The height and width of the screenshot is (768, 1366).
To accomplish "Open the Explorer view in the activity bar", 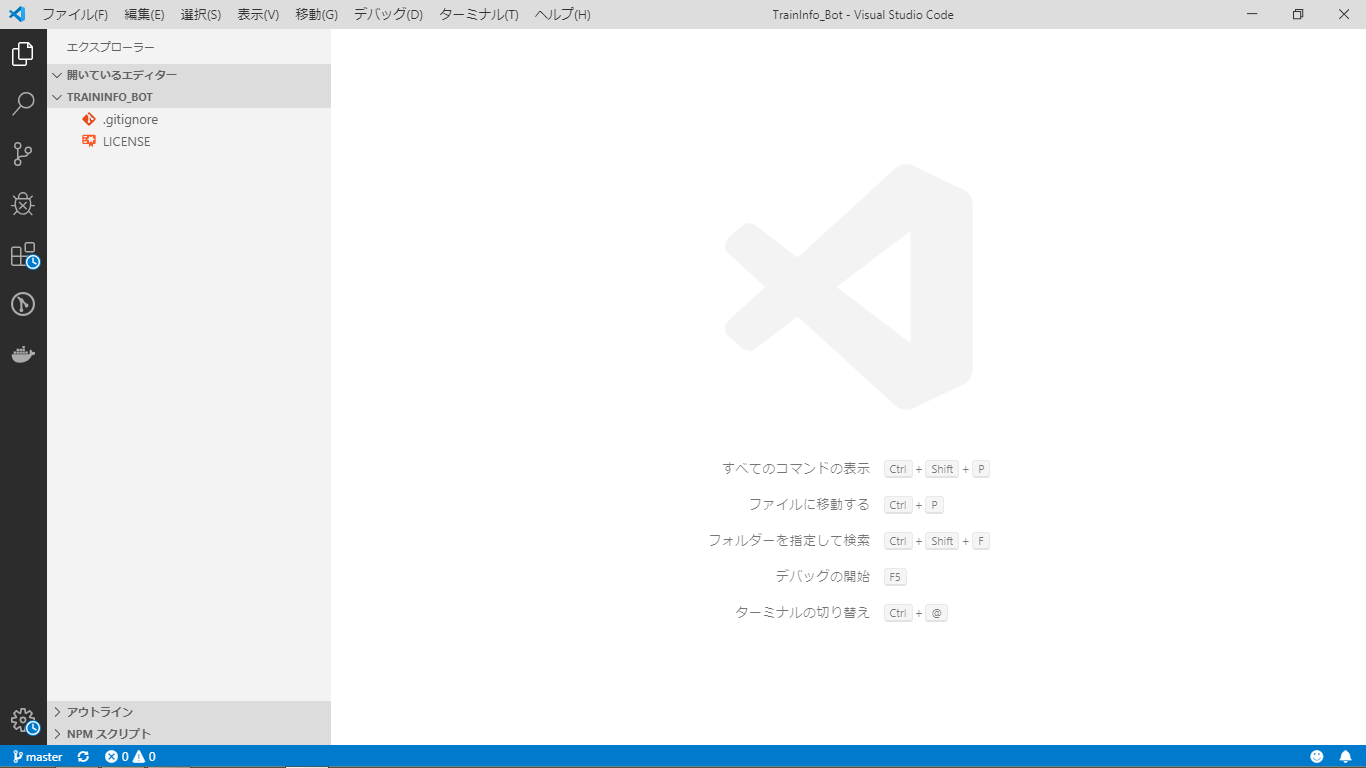I will click(x=23, y=54).
